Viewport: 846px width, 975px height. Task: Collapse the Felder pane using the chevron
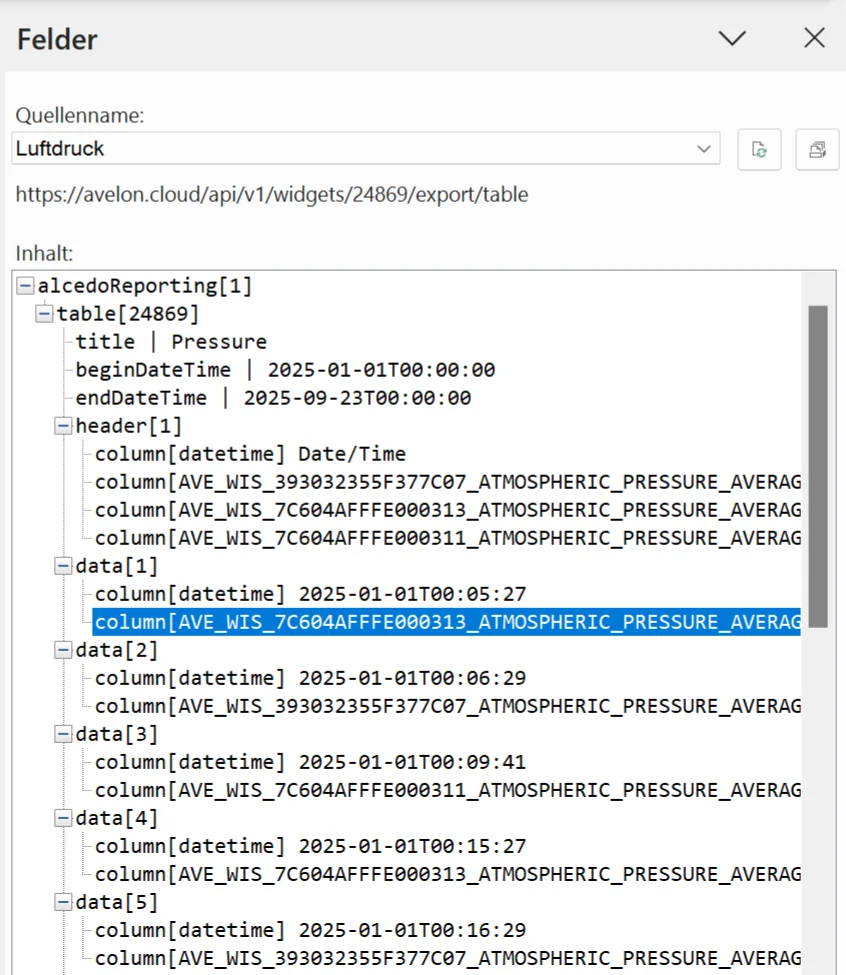point(732,38)
